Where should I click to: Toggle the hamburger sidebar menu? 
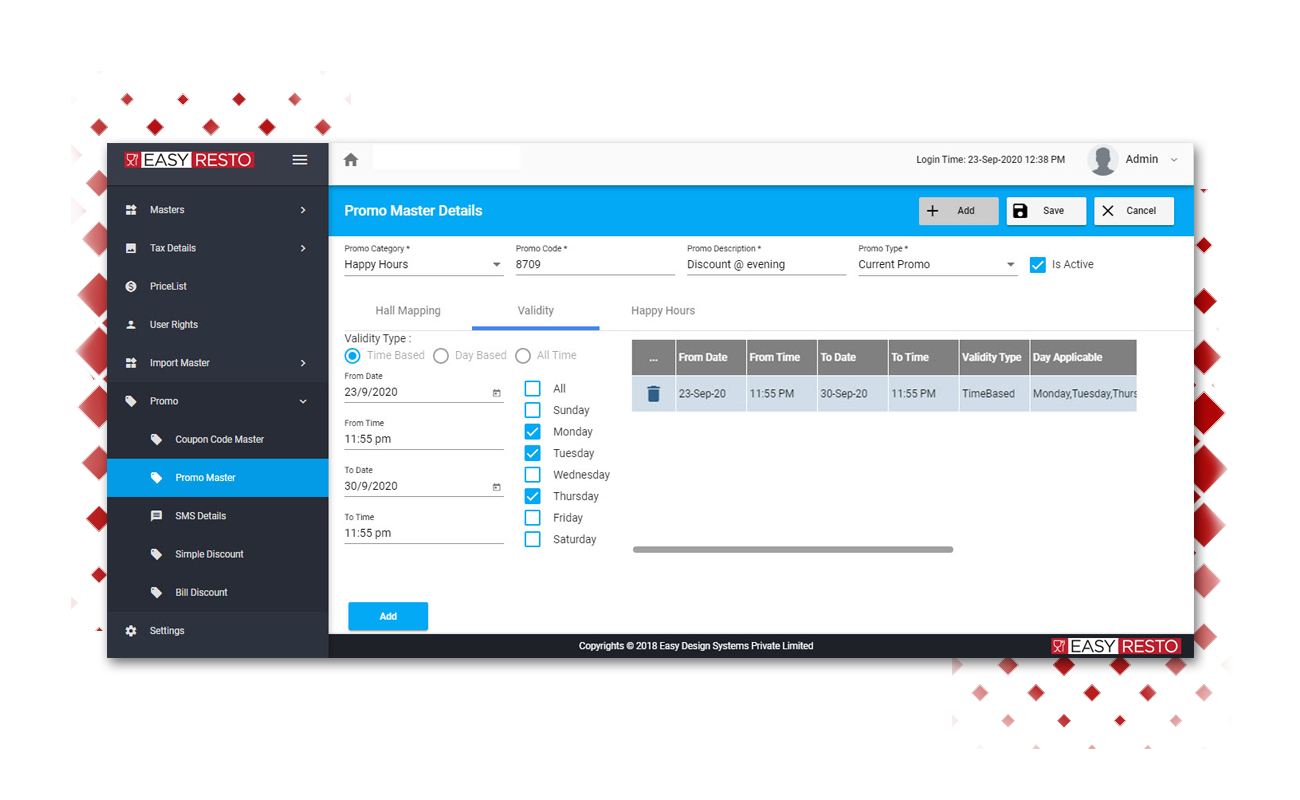[299, 160]
